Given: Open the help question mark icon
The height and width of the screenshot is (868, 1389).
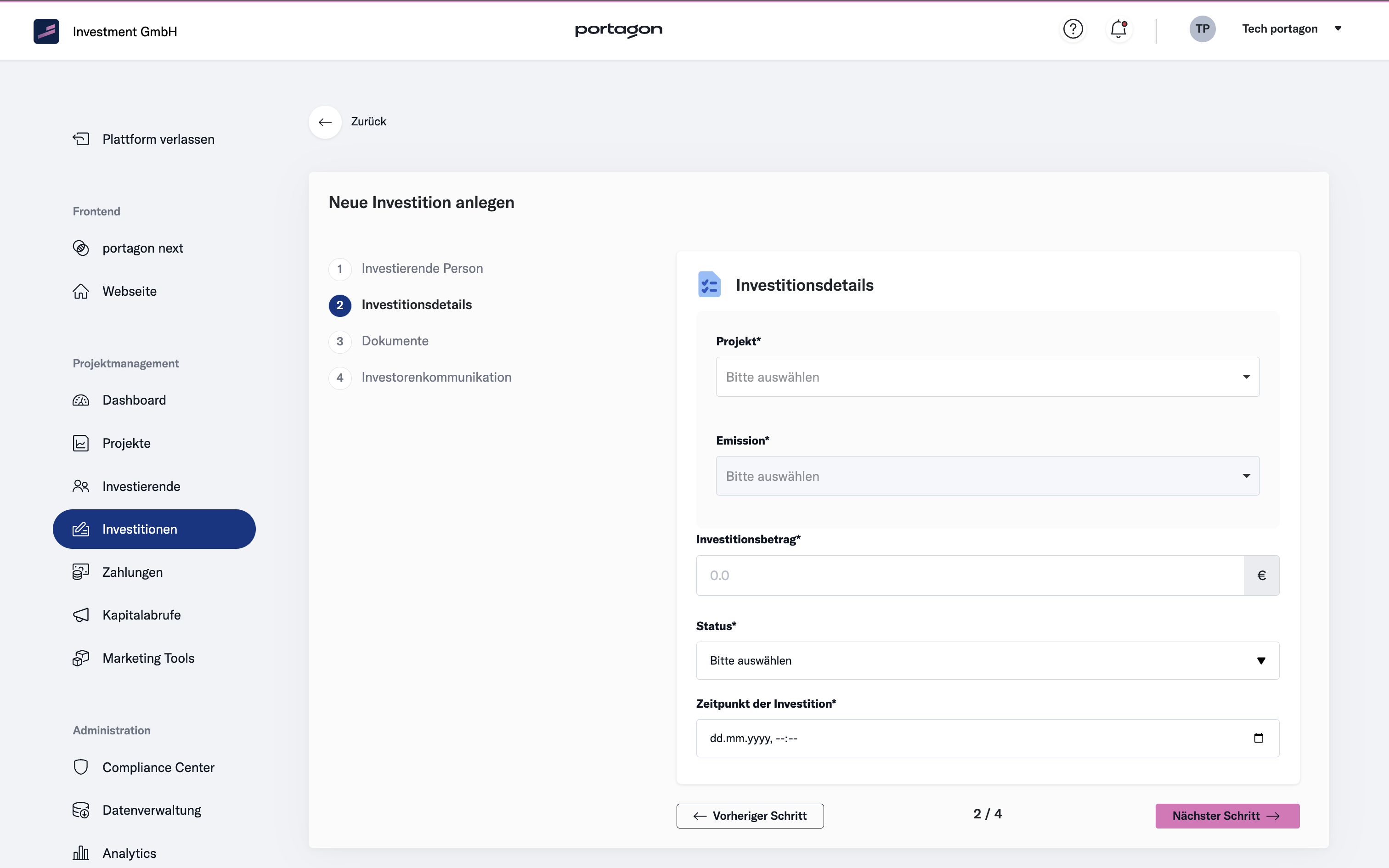Looking at the screenshot, I should (x=1073, y=28).
